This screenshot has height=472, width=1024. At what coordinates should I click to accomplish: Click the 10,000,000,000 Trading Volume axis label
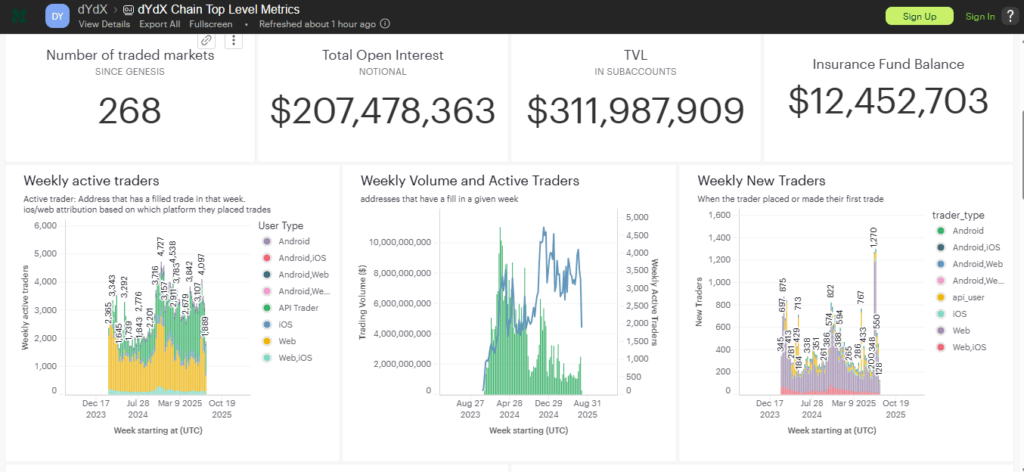[400, 242]
